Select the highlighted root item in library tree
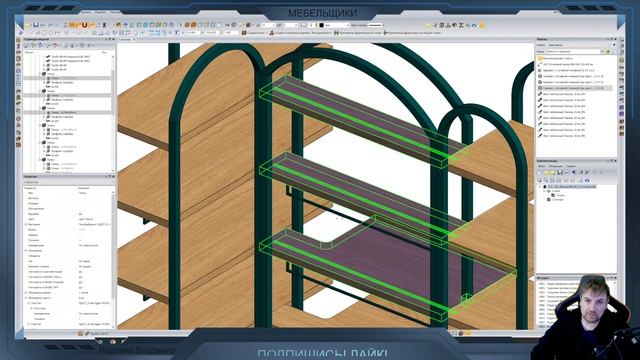This screenshot has height=360, width=640. point(572,187)
